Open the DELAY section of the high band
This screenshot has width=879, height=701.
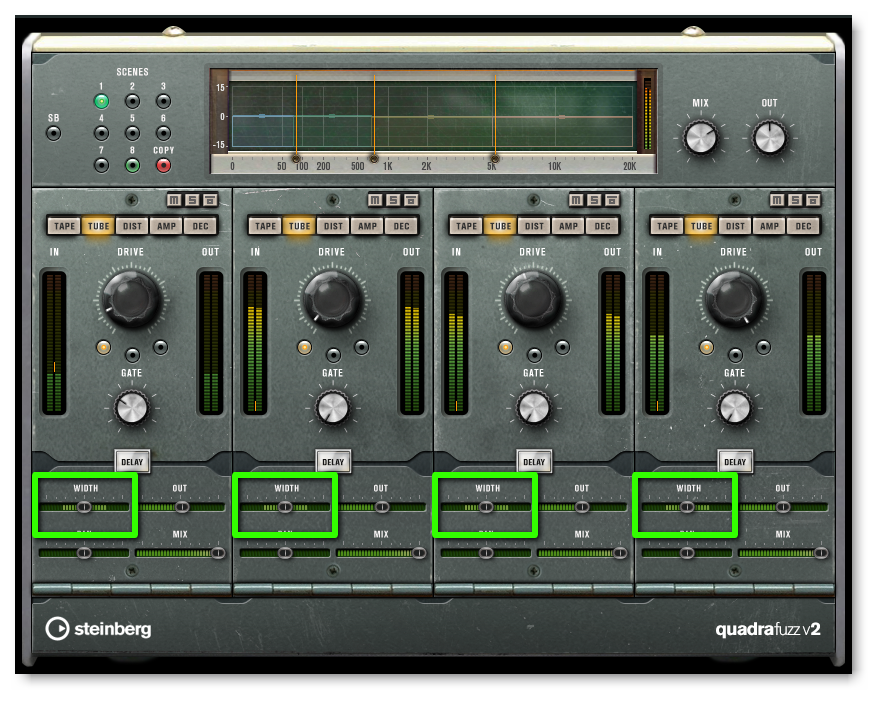pos(735,462)
